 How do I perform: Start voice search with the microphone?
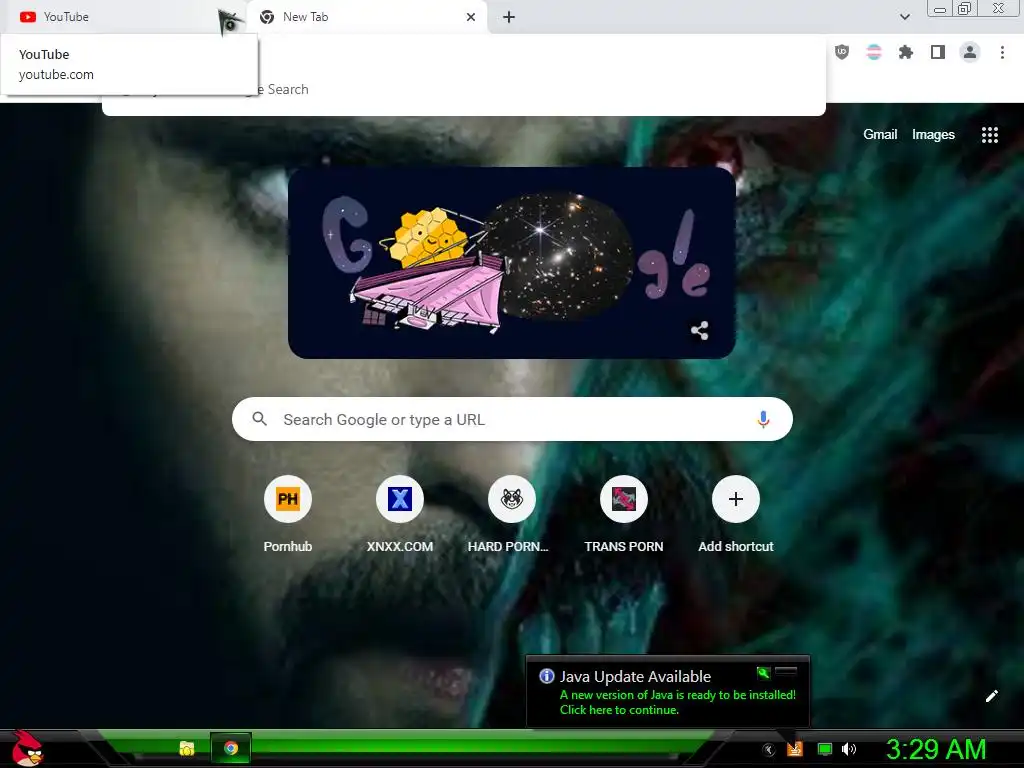click(x=763, y=419)
